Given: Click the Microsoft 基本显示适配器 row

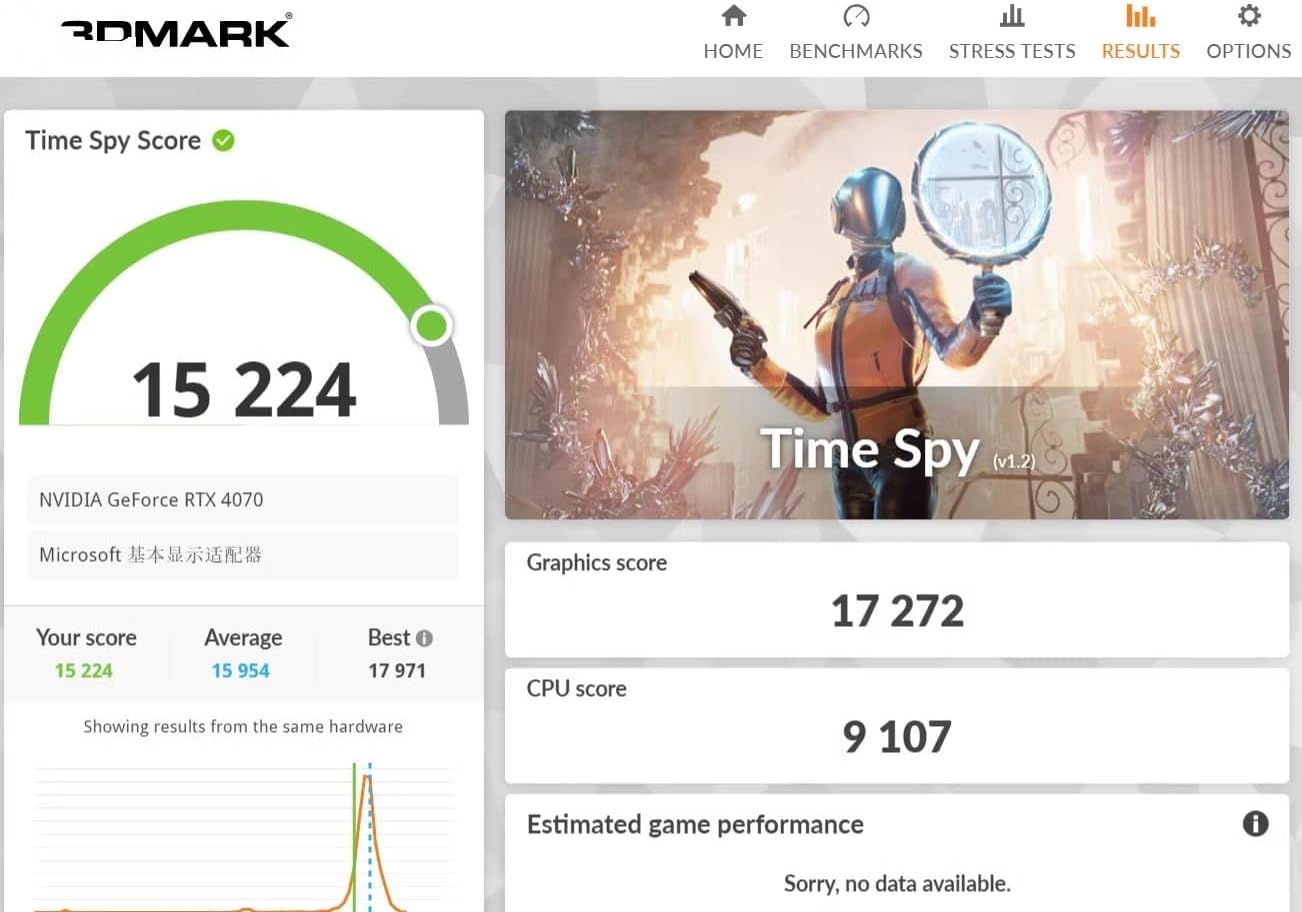Looking at the screenshot, I should click(x=243, y=555).
